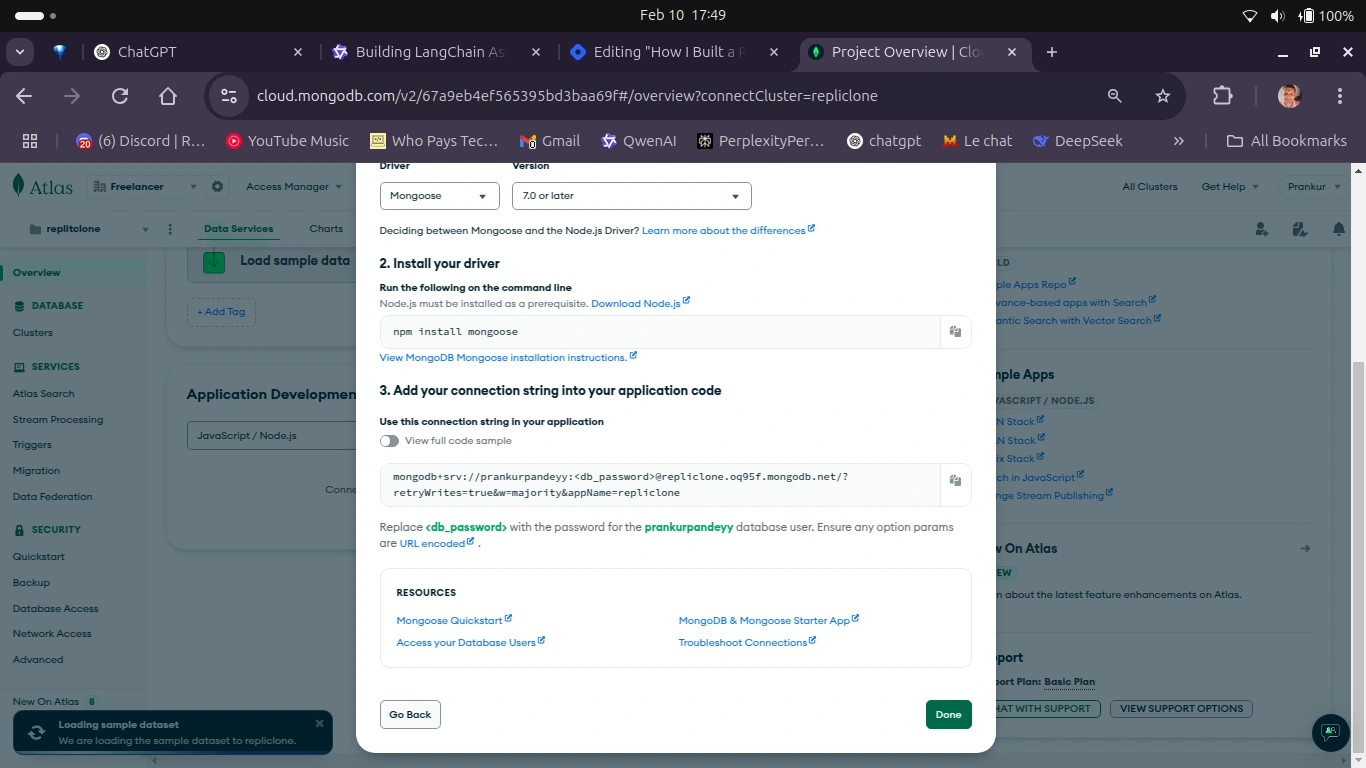Copy the npm install mongoose command
The image size is (1366, 768).
click(955, 331)
